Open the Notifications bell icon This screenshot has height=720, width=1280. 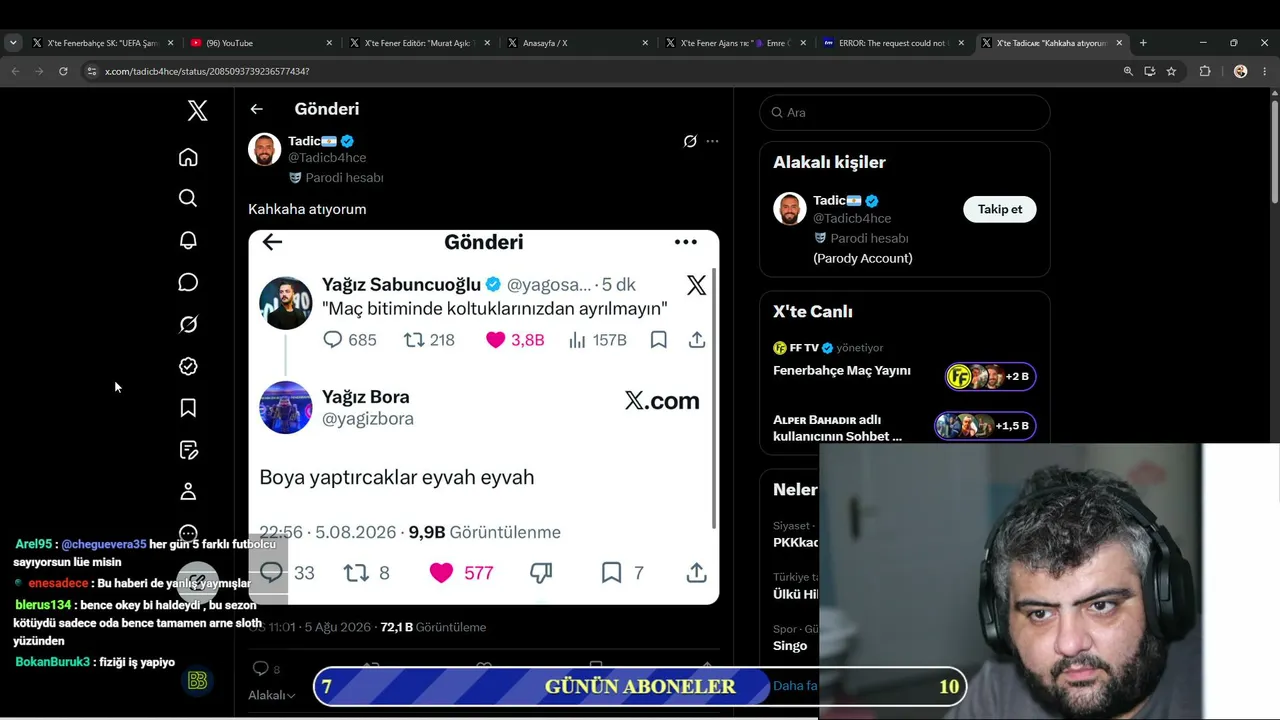pos(188,240)
